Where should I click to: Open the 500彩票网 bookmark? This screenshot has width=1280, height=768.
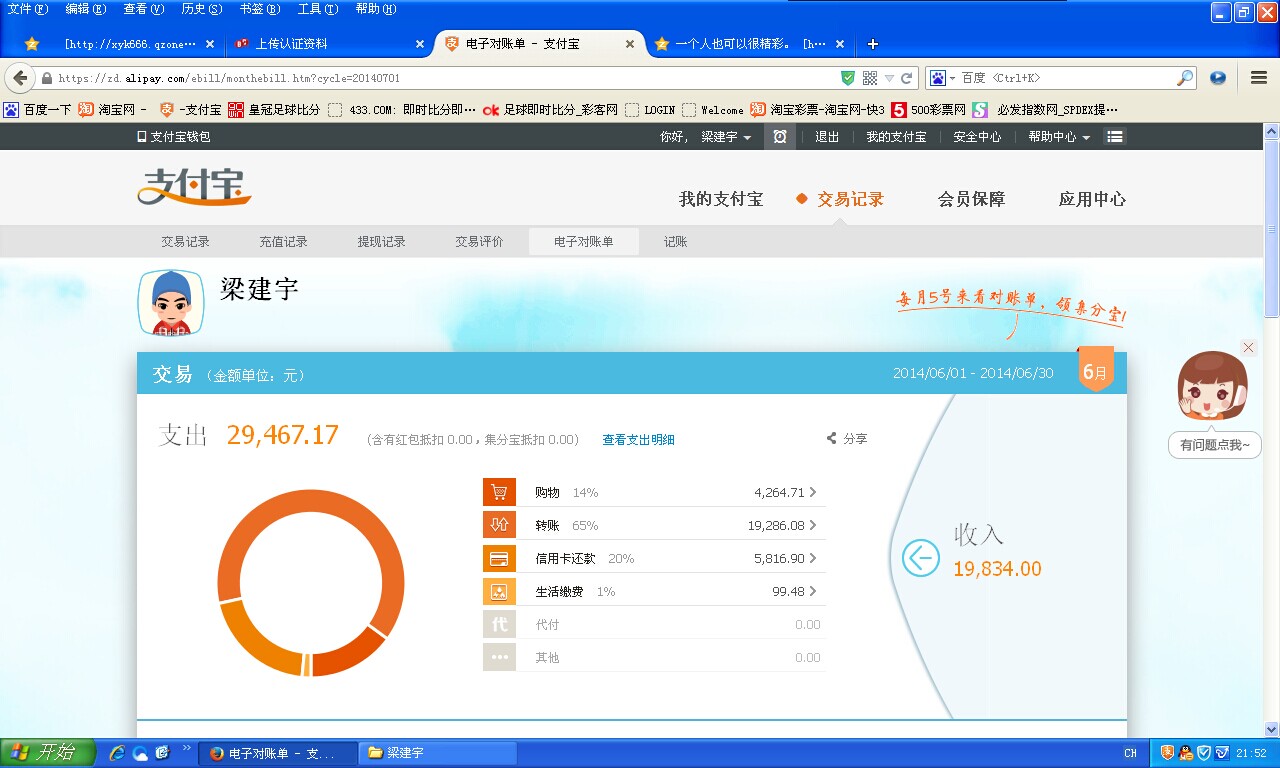(x=929, y=110)
